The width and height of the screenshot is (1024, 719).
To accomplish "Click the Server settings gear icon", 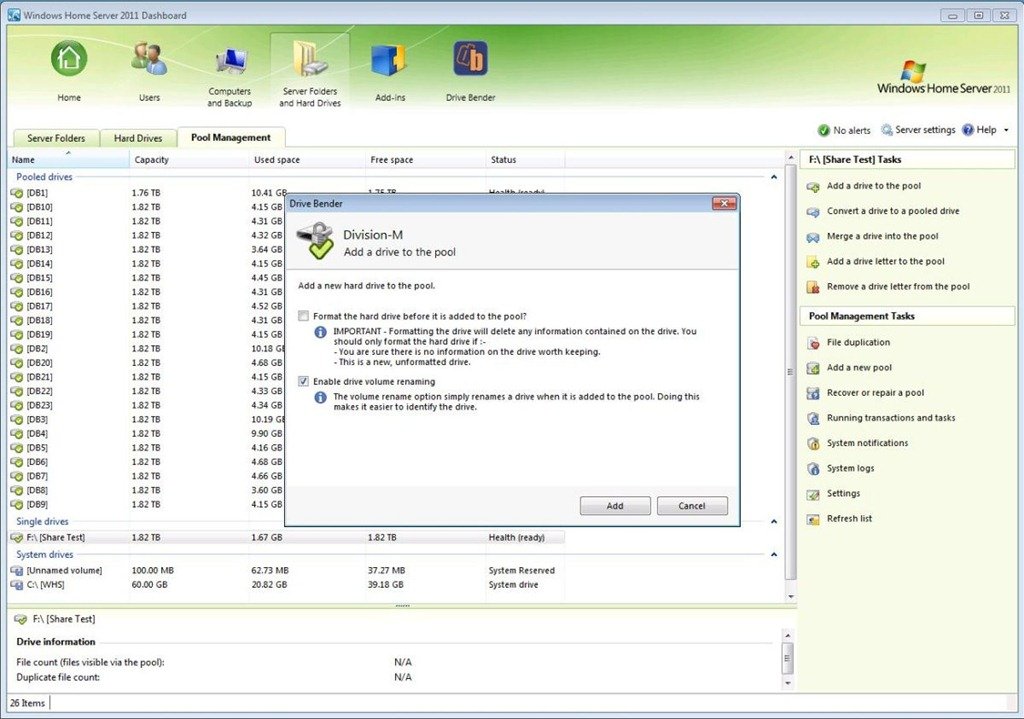I will tap(886, 130).
